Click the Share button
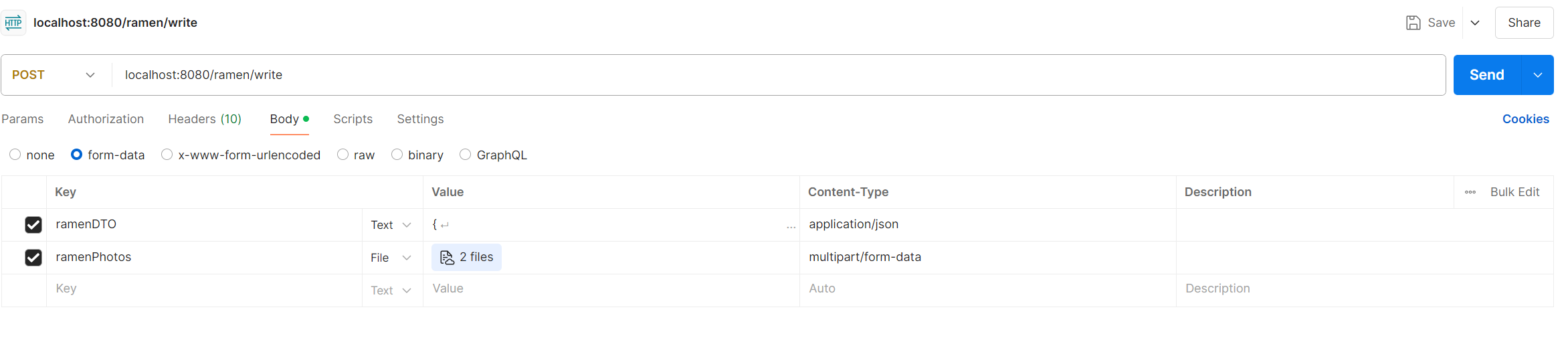The height and width of the screenshot is (342, 1568). (x=1524, y=23)
